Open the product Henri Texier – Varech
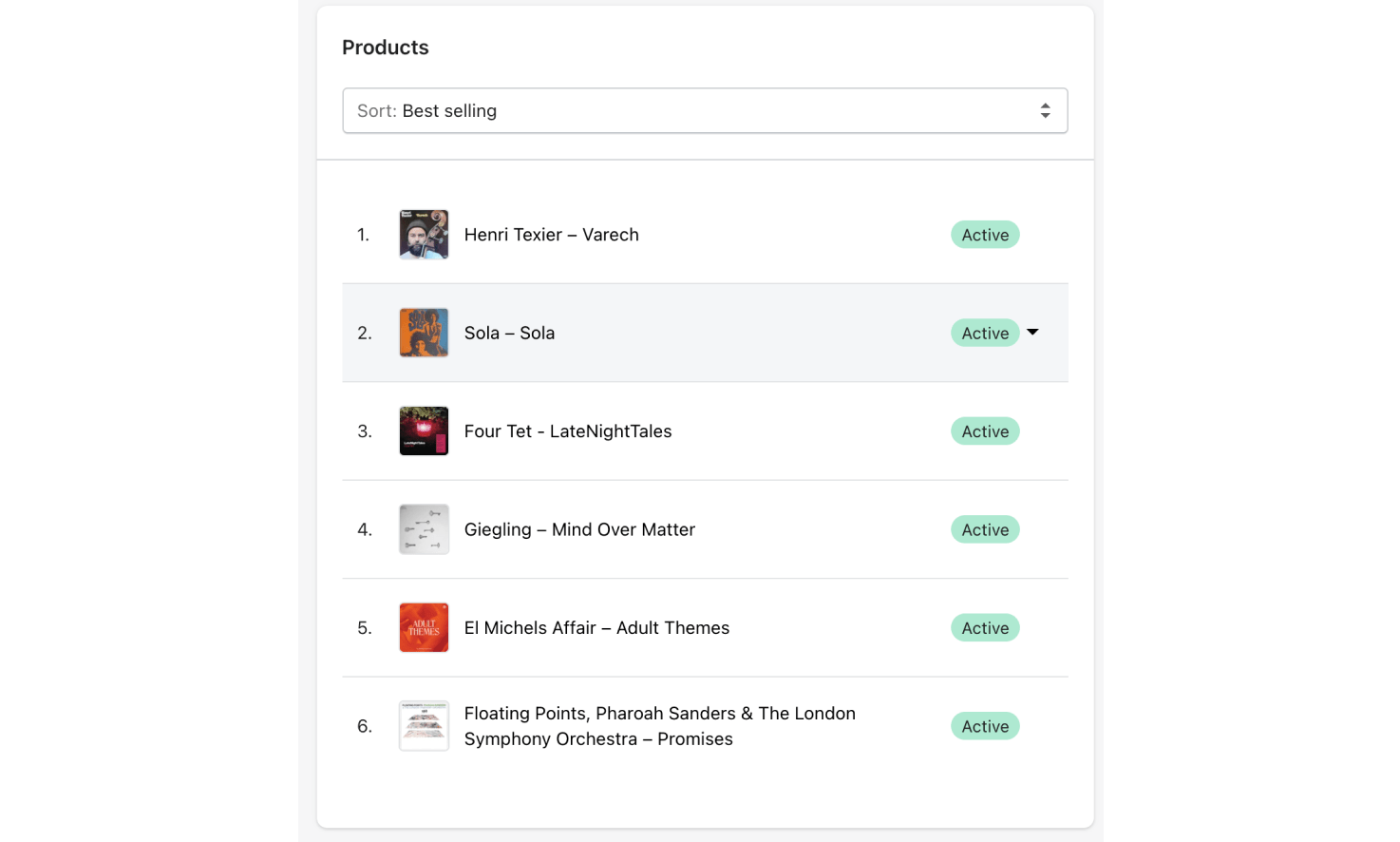Image resolution: width=1400 pixels, height=842 pixels. (x=551, y=234)
